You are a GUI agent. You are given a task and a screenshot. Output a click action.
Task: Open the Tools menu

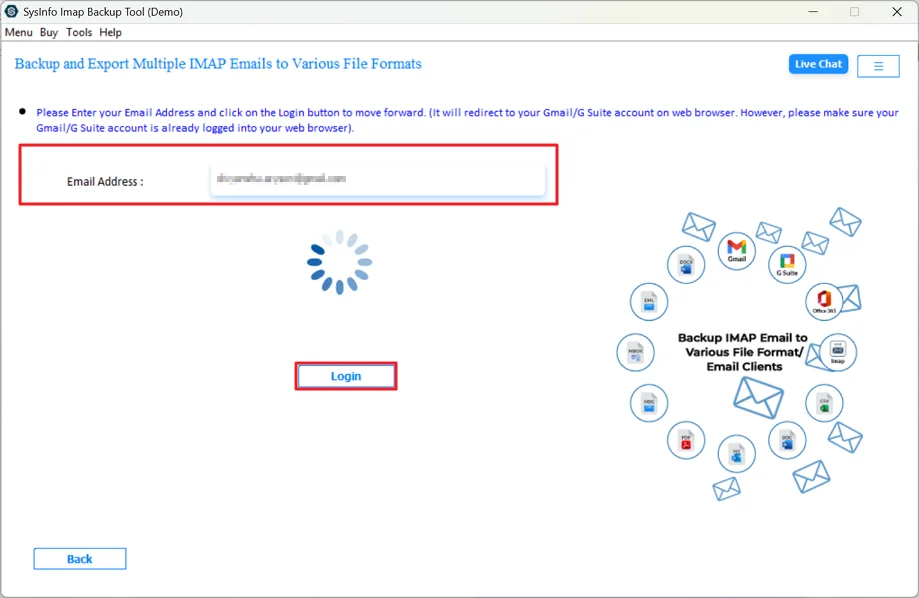pyautogui.click(x=78, y=32)
